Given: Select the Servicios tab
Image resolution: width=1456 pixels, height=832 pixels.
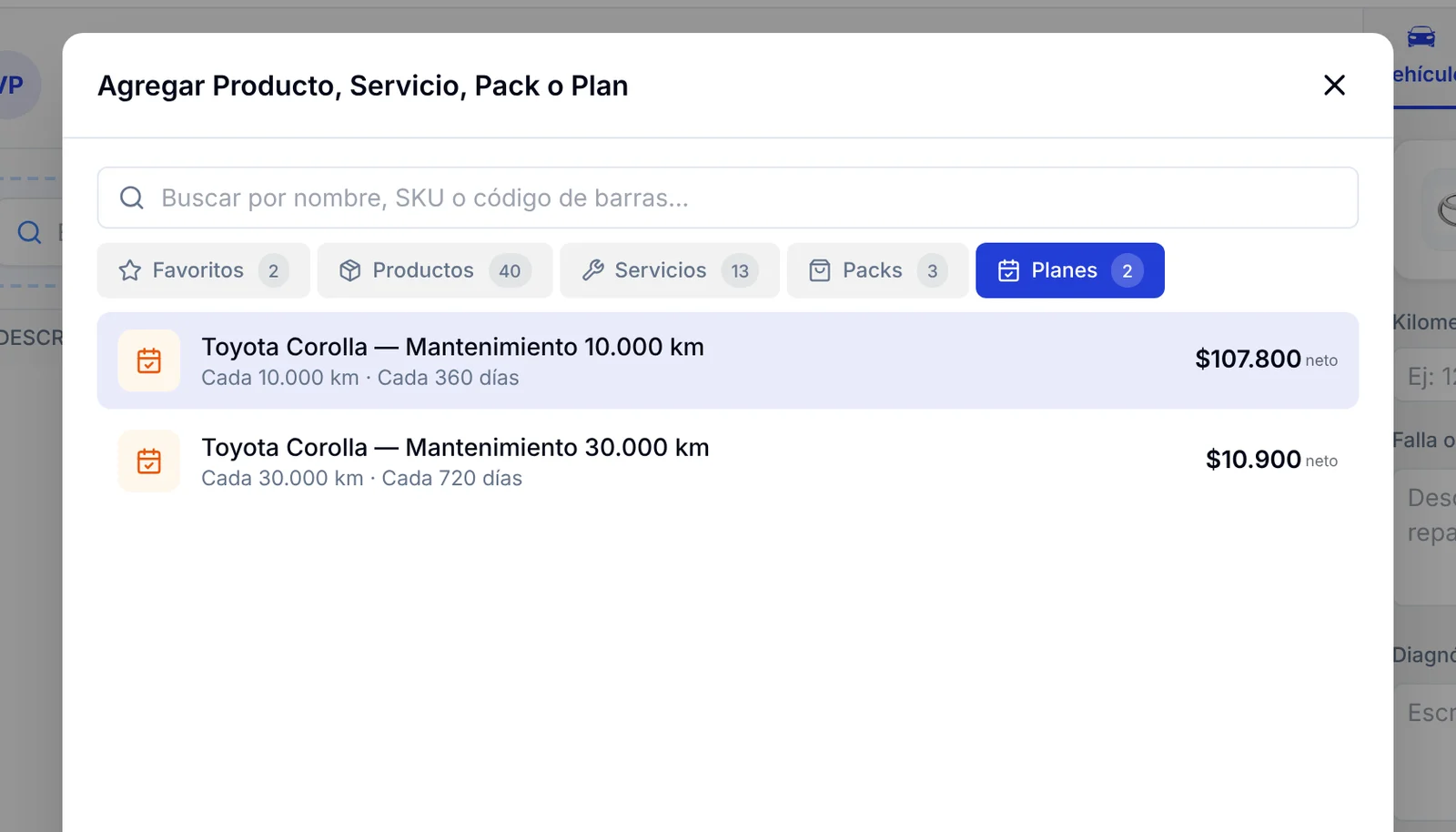Looking at the screenshot, I should click(x=670, y=270).
